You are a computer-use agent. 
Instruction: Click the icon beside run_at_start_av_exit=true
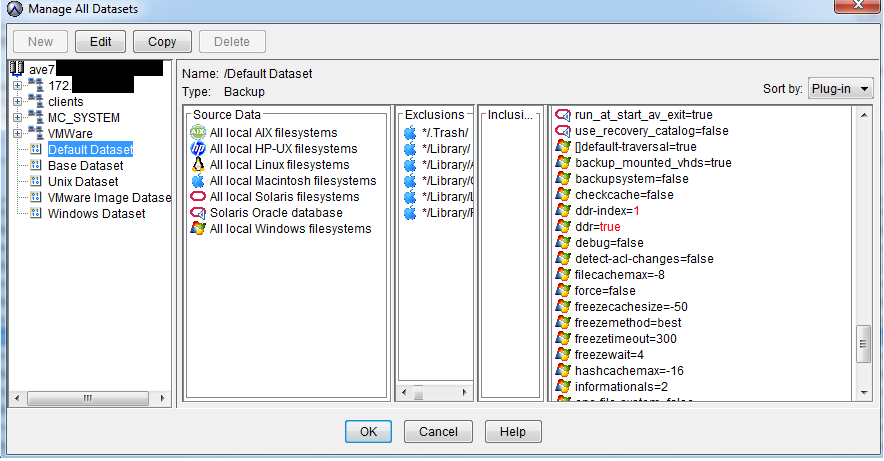click(x=563, y=115)
